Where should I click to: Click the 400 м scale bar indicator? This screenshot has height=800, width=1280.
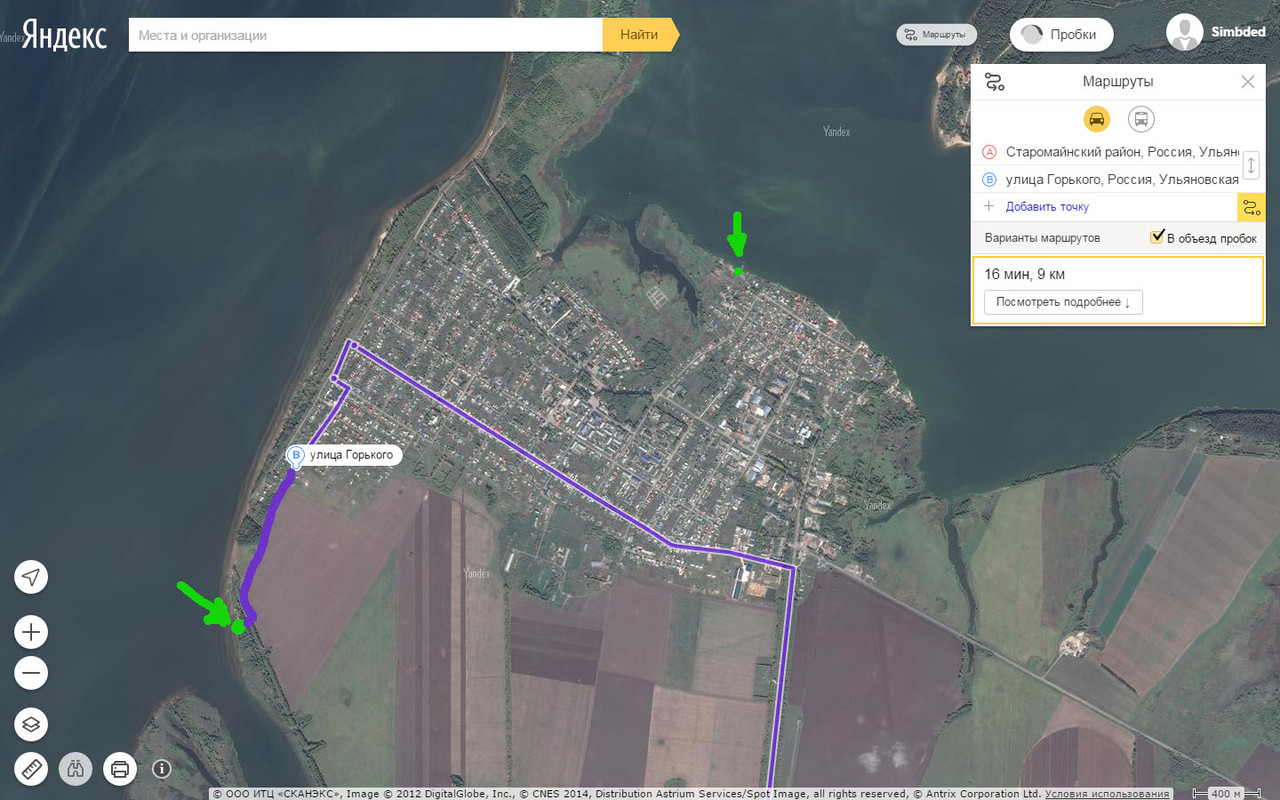(x=1225, y=793)
